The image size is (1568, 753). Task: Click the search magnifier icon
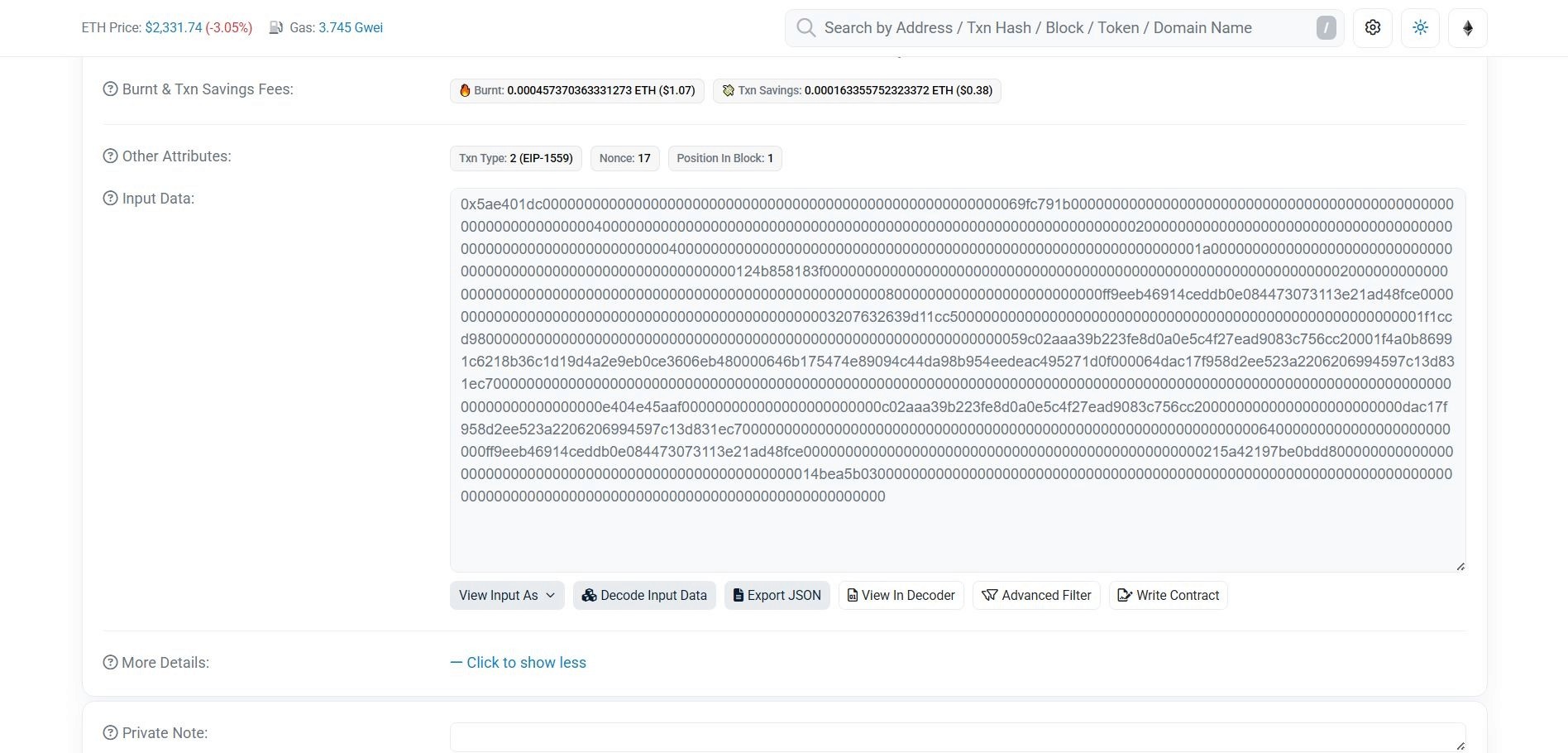[806, 27]
